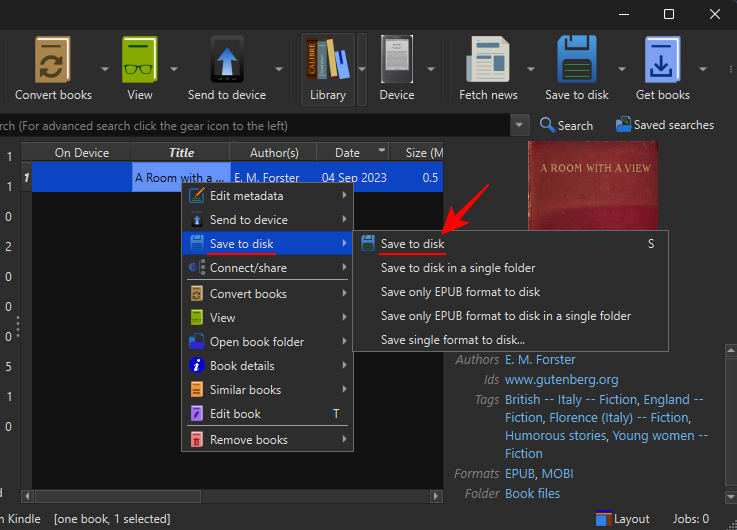This screenshot has width=737, height=530.
Task: Choose Save to disk in a single folder
Action: [458, 268]
